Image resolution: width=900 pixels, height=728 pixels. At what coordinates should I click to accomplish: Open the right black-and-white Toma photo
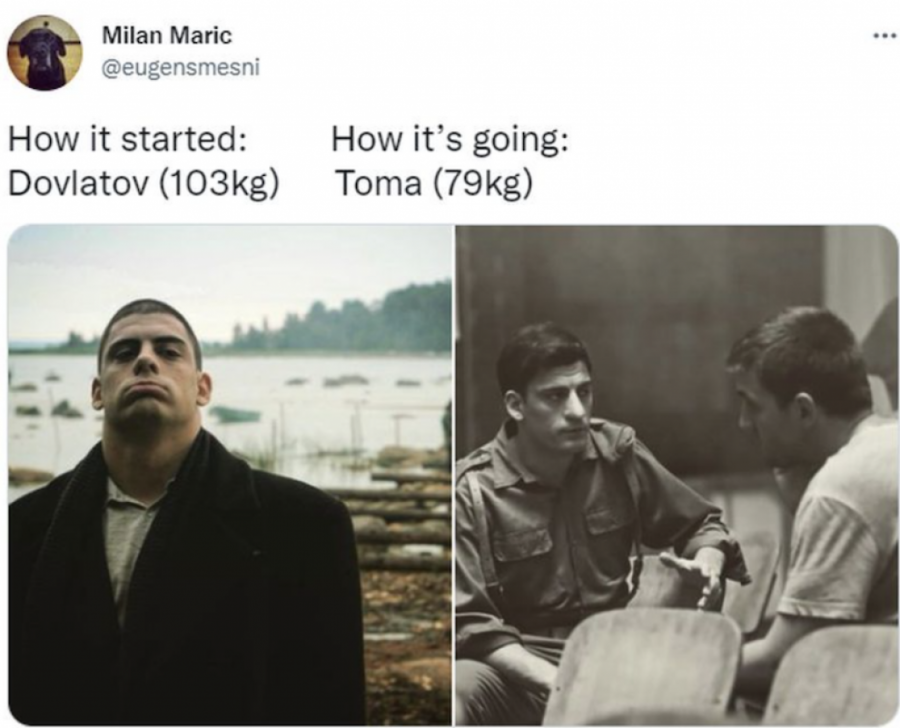click(x=677, y=475)
